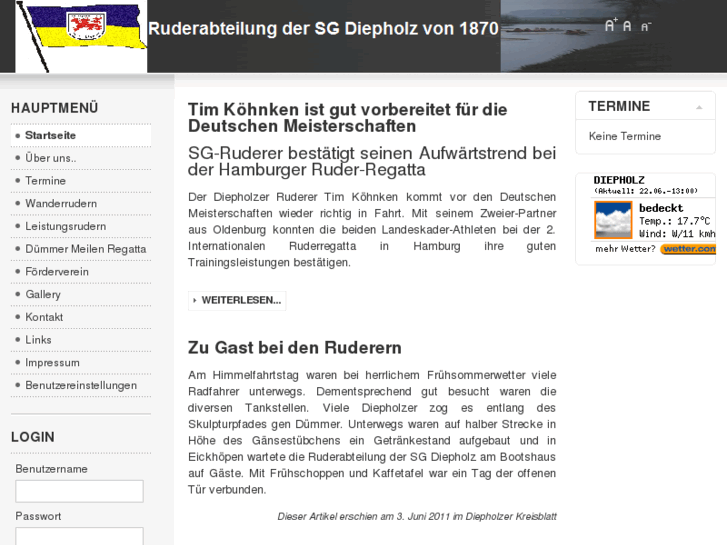Image resolution: width=727 pixels, height=545 pixels.
Task: Click the SG-Ruderer bestätigt seinen Aufwärtstrend subtitle
Action: tap(372, 161)
